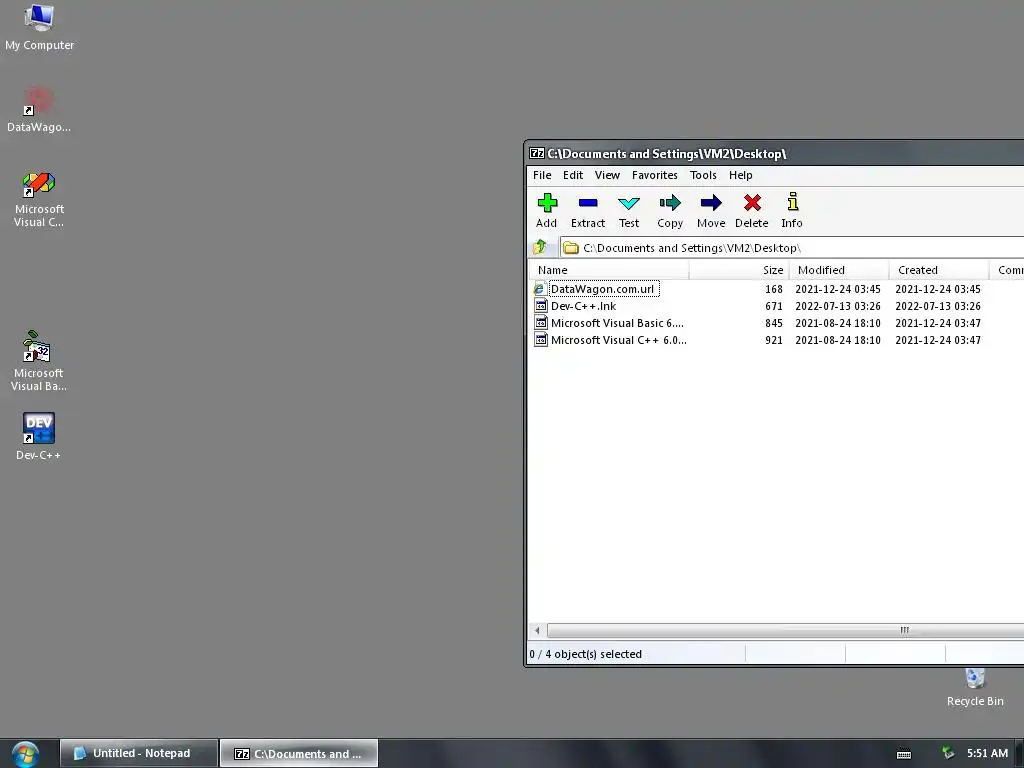Click the Dev-C++.lnk file name
The image size is (1024, 768).
click(583, 306)
